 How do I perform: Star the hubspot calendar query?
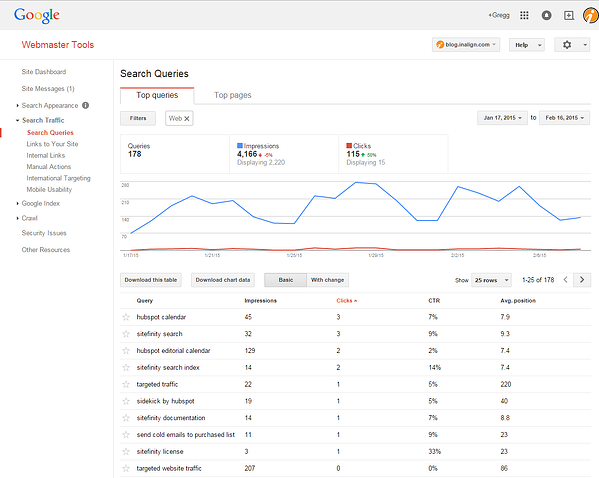(126, 317)
